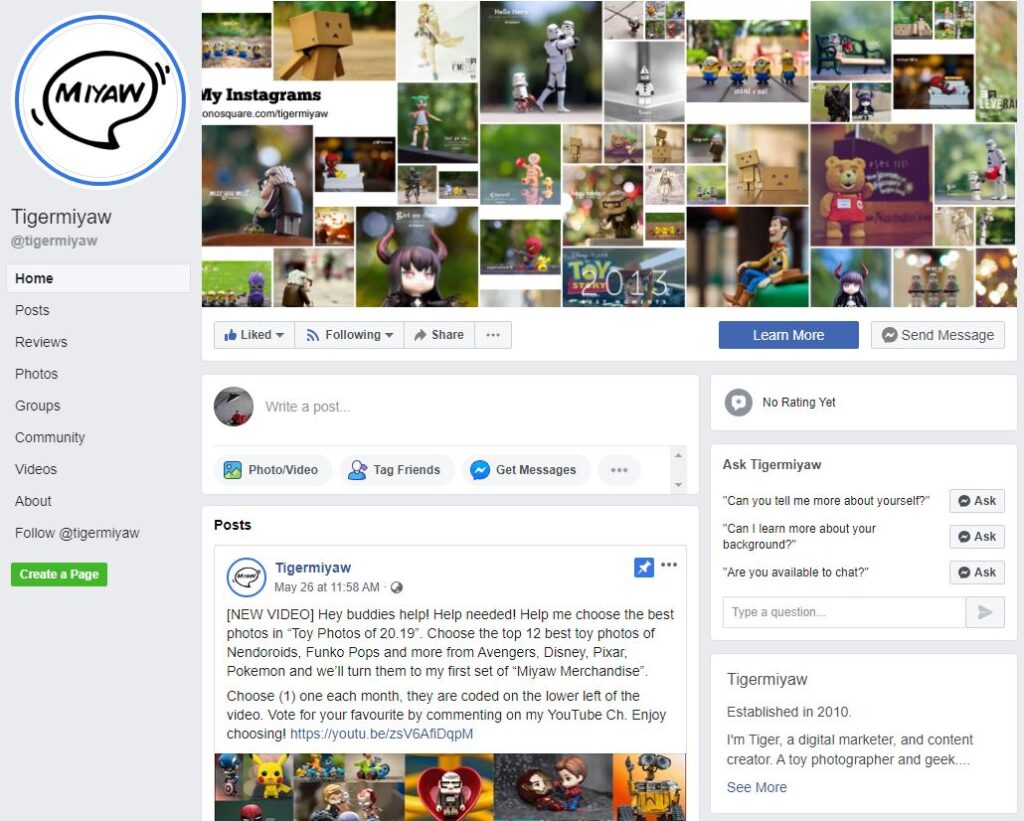Click the Tag Friends icon button
1024x821 pixels.
(x=357, y=470)
